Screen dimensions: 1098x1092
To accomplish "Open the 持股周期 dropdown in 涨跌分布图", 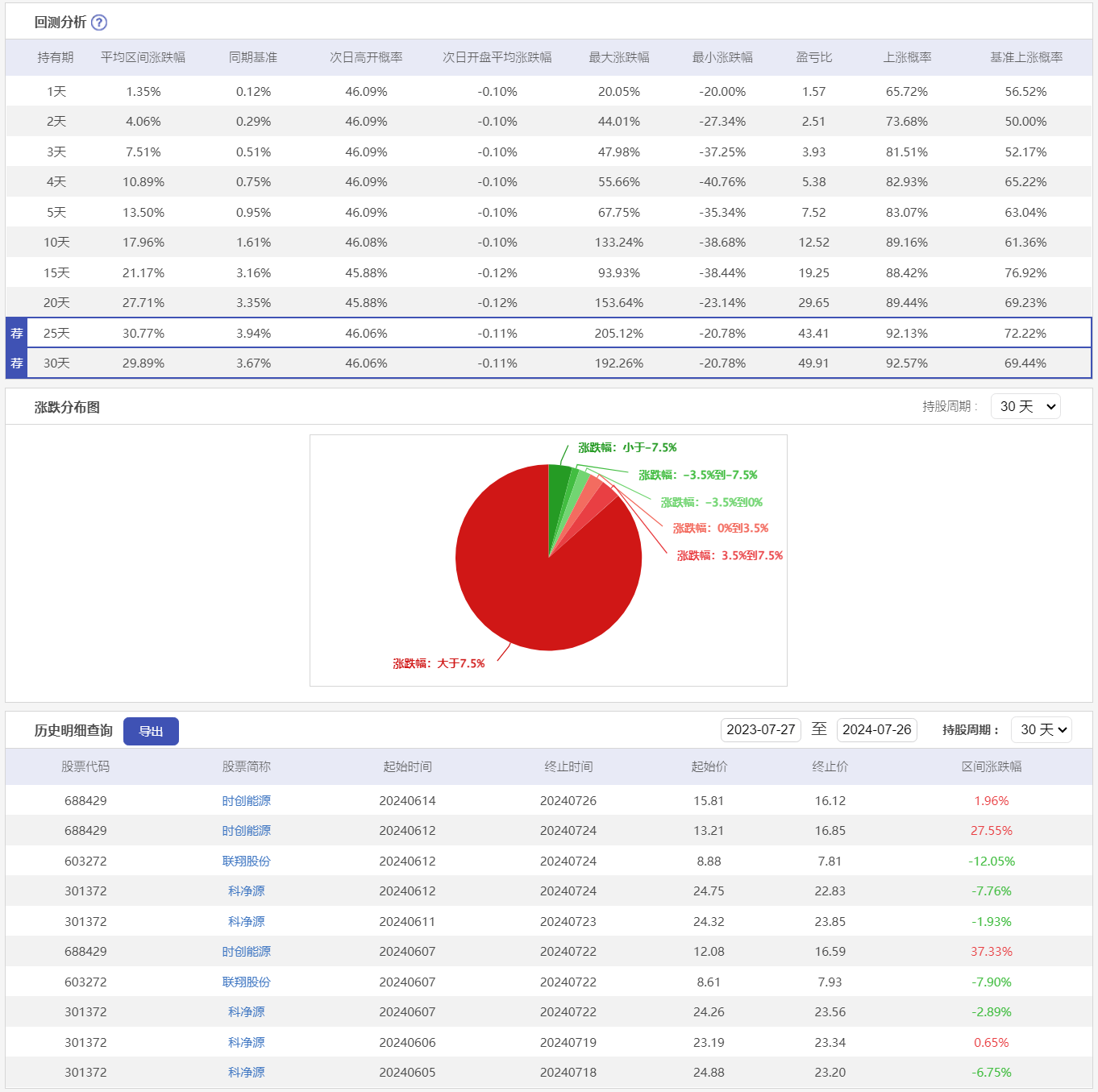I will pos(1025,407).
